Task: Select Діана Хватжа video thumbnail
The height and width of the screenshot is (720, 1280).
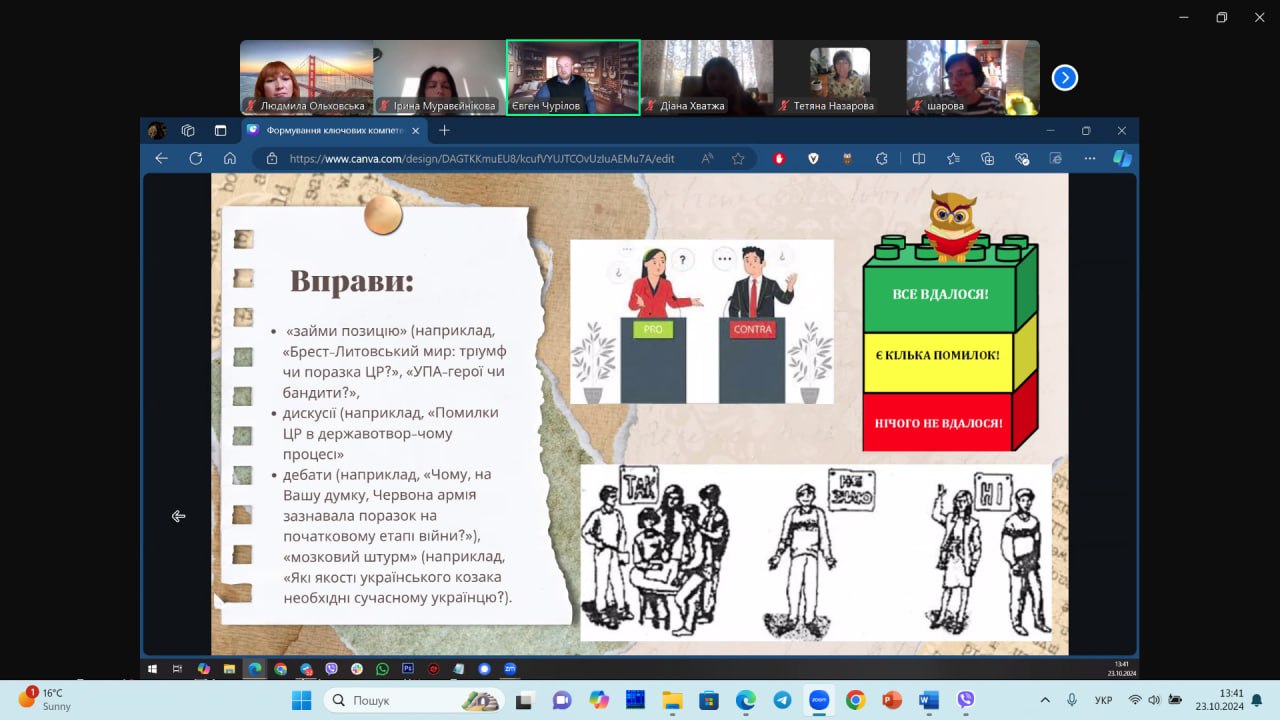Action: pyautogui.click(x=707, y=77)
